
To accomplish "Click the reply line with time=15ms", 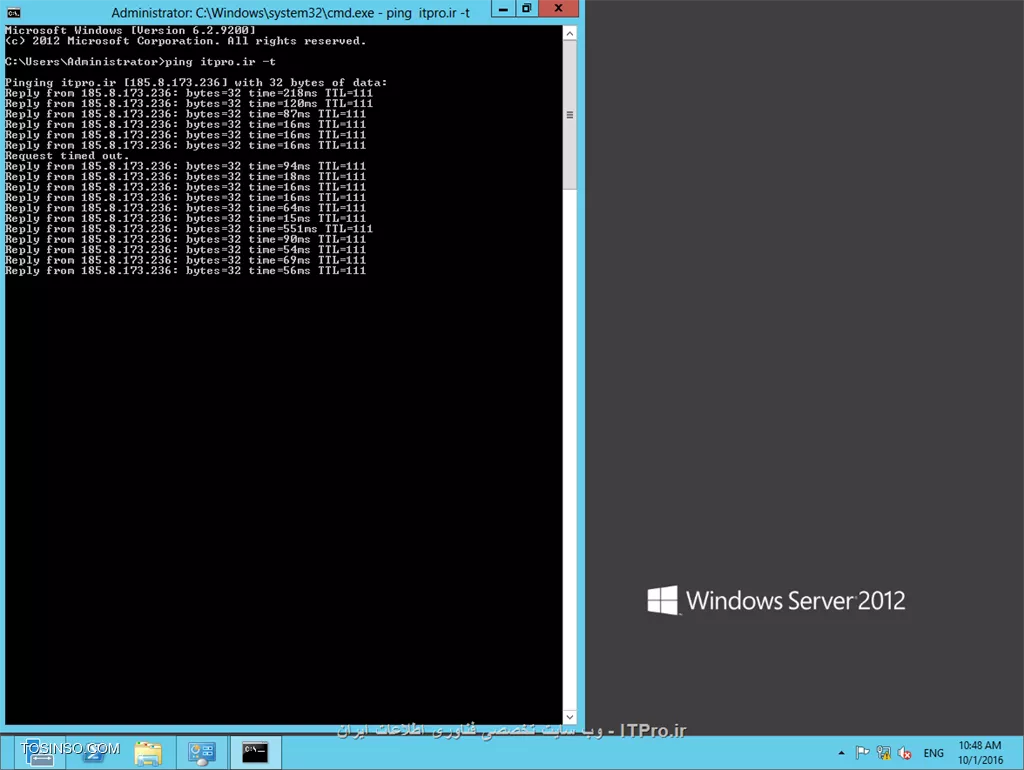I will [x=185, y=218].
